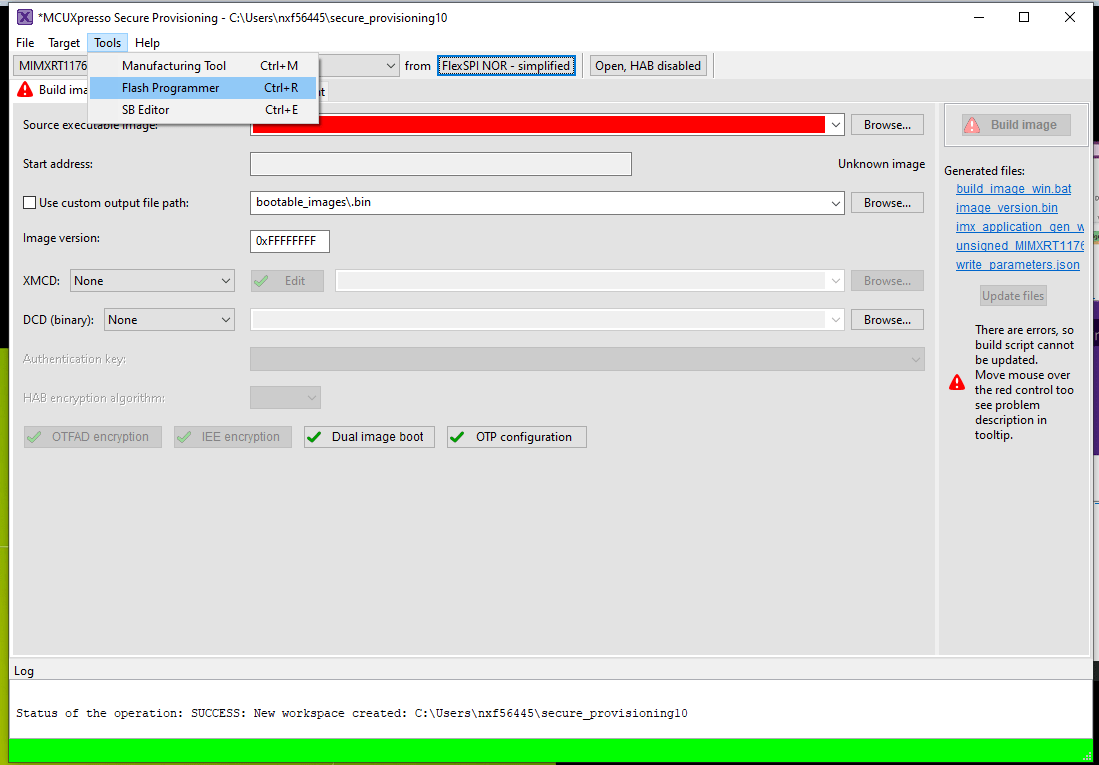Image resolution: width=1099 pixels, height=765 pixels.
Task: Click the Image version field showing 0xFFFFFFFF
Action: 289,241
